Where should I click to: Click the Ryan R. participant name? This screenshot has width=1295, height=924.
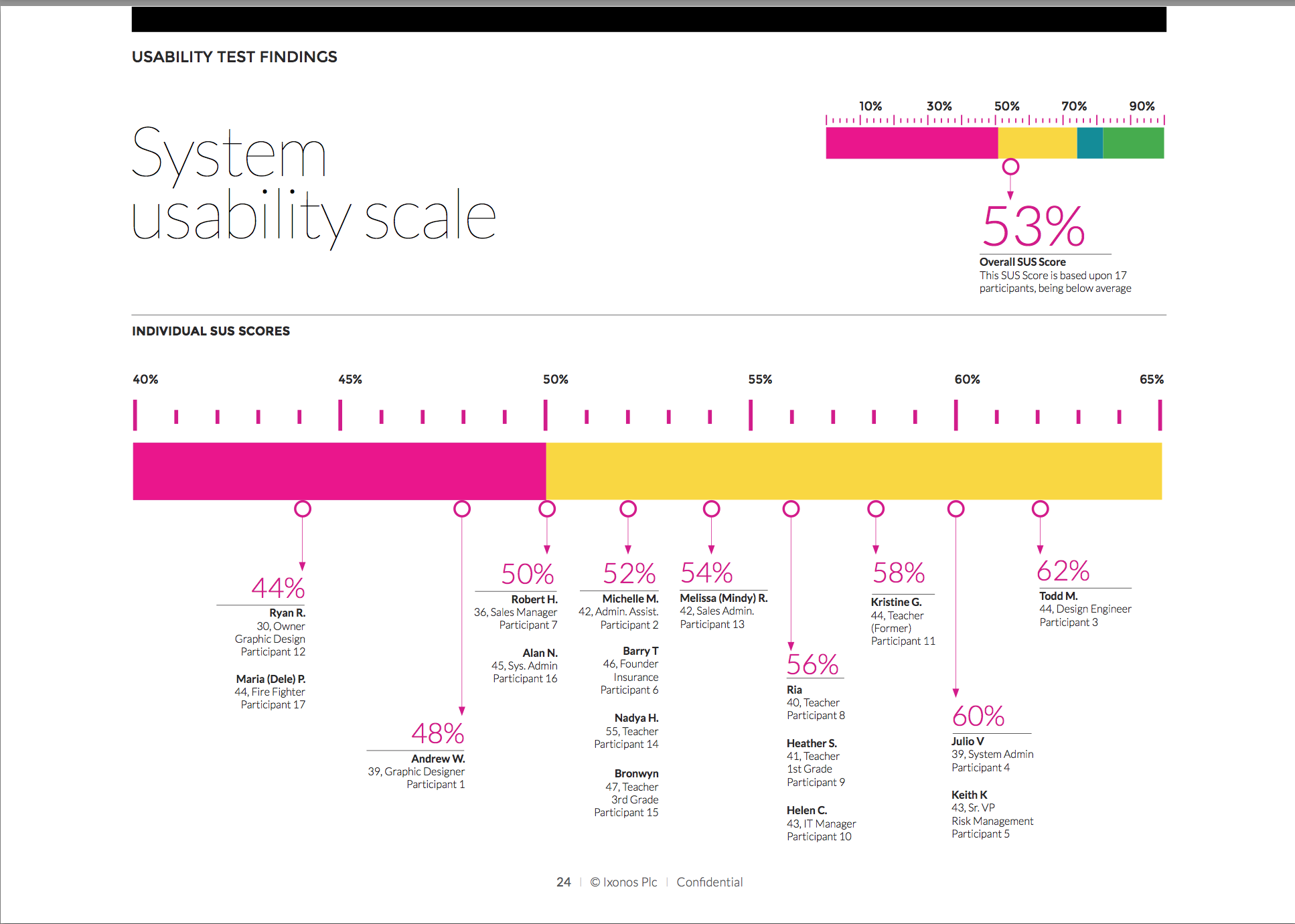pyautogui.click(x=287, y=613)
